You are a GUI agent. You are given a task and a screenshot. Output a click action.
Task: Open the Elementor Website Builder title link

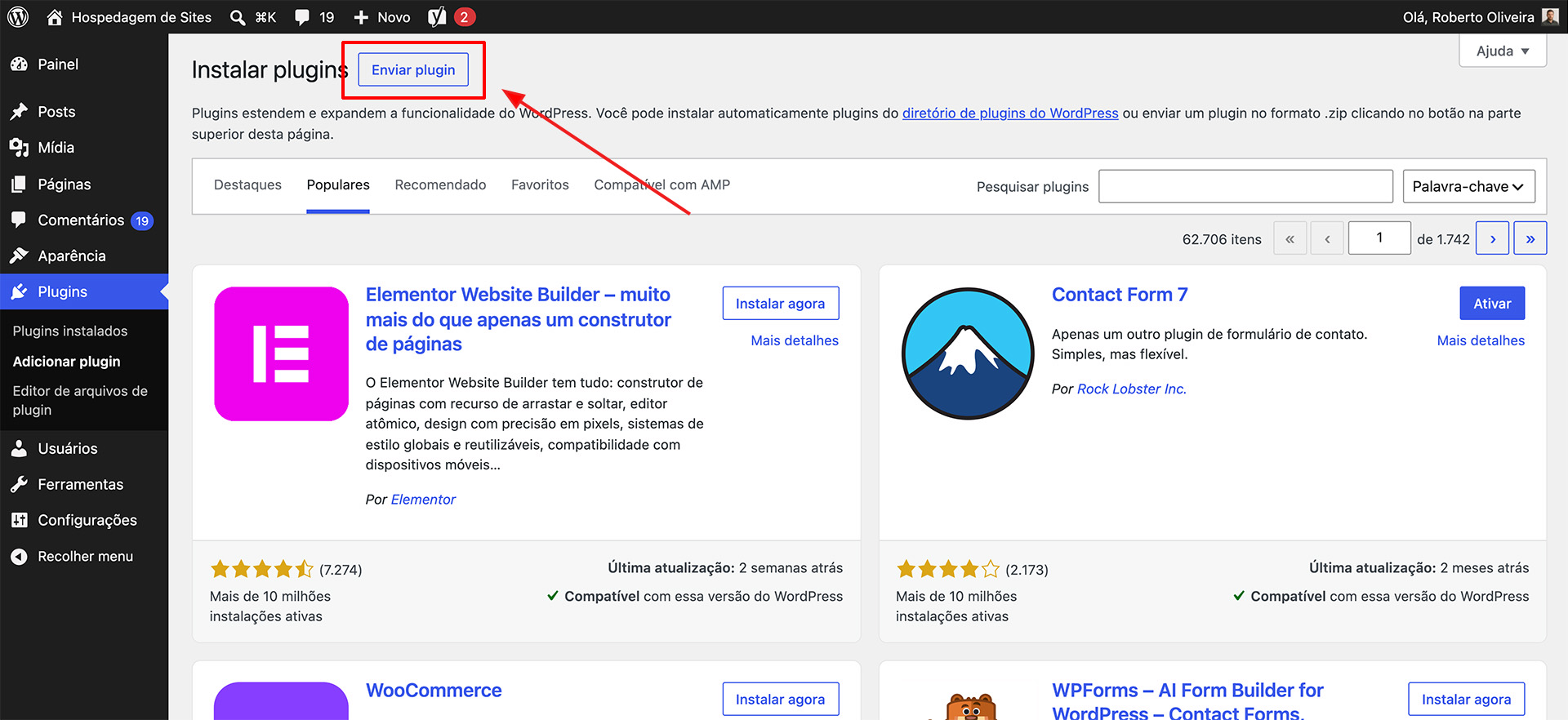pos(519,319)
